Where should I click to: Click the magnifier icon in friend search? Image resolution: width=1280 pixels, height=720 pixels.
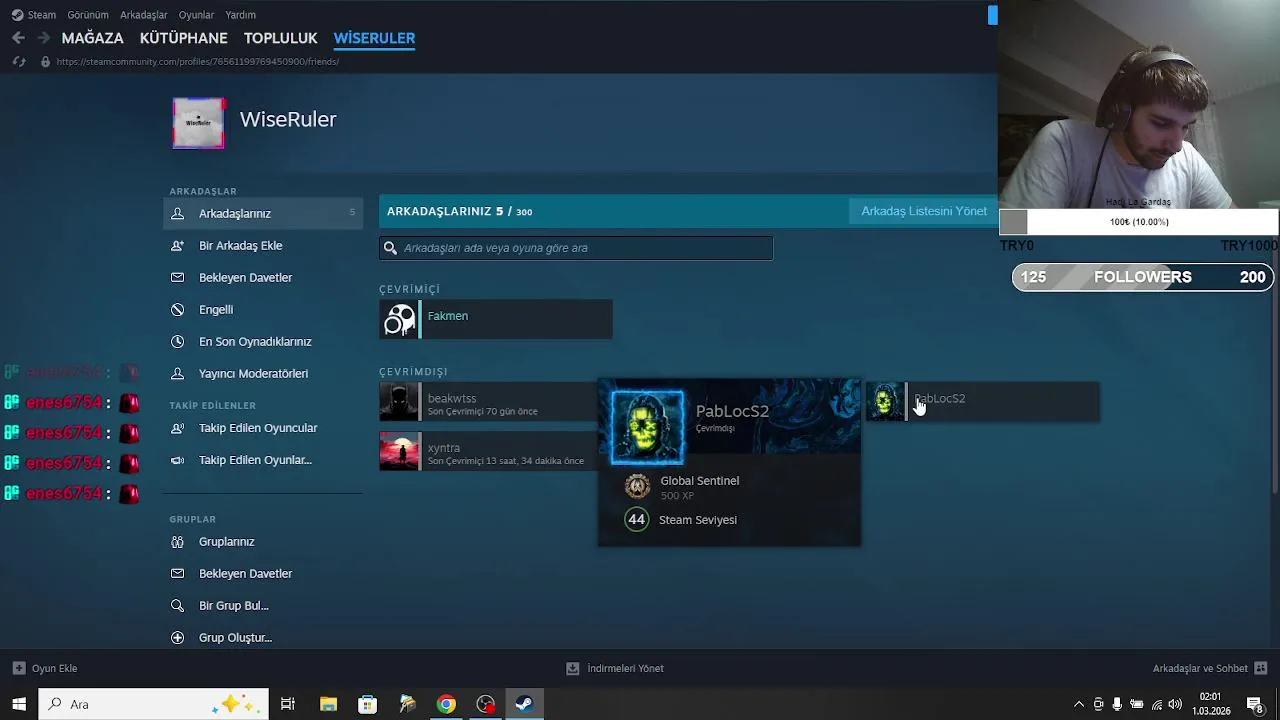[x=391, y=248]
